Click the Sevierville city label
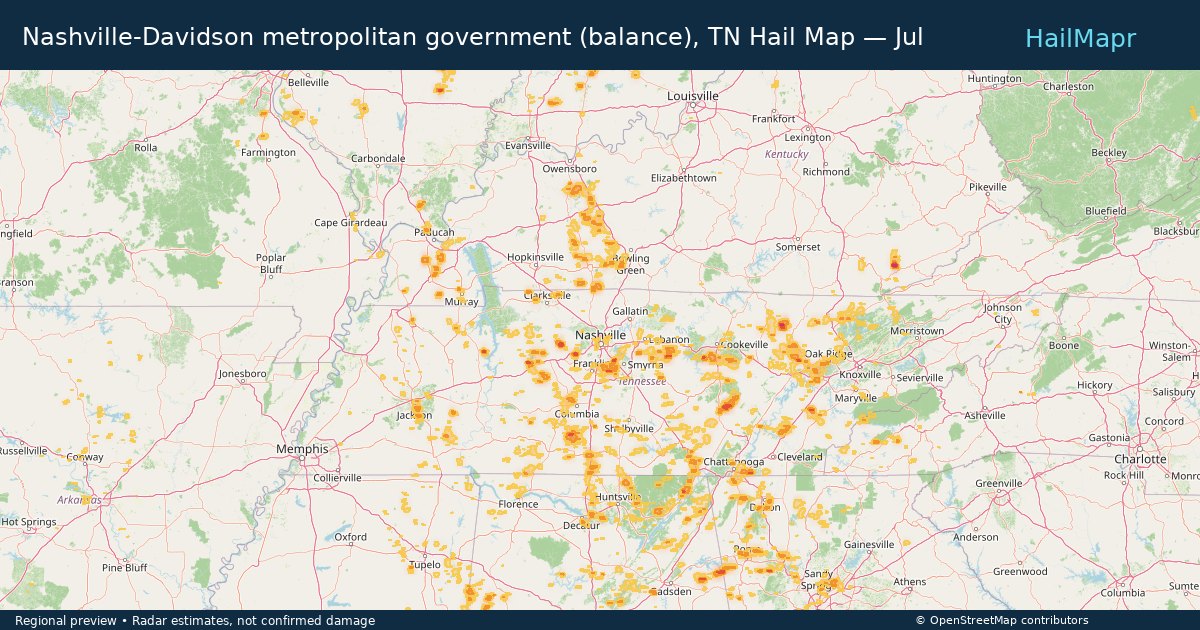1200x630 pixels. [x=920, y=377]
